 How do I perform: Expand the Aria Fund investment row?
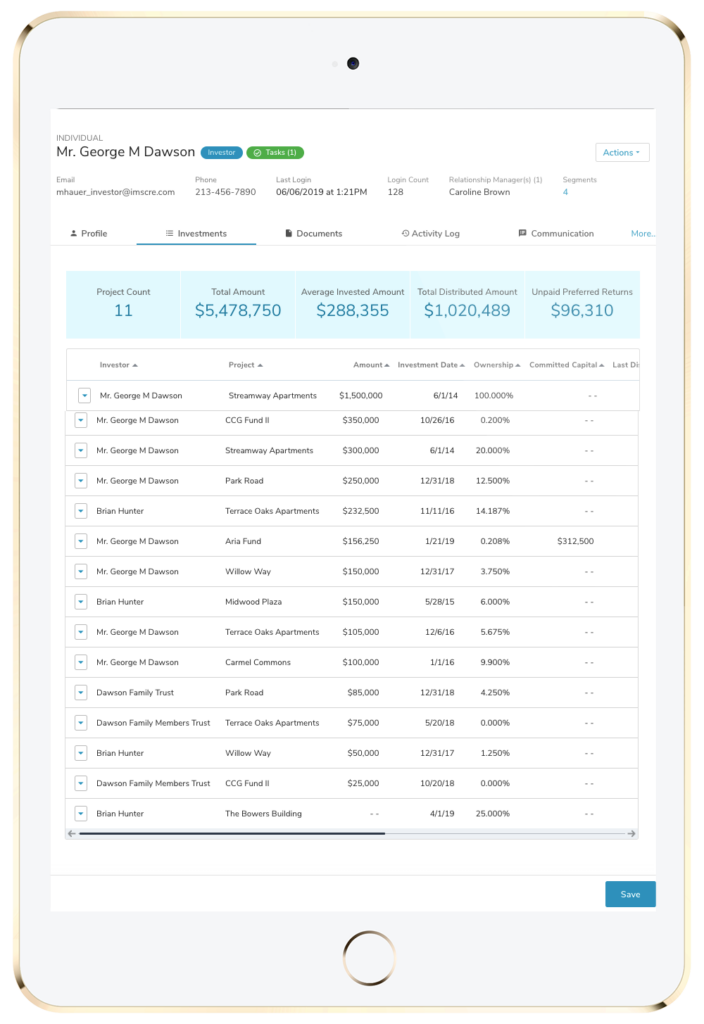(81, 542)
